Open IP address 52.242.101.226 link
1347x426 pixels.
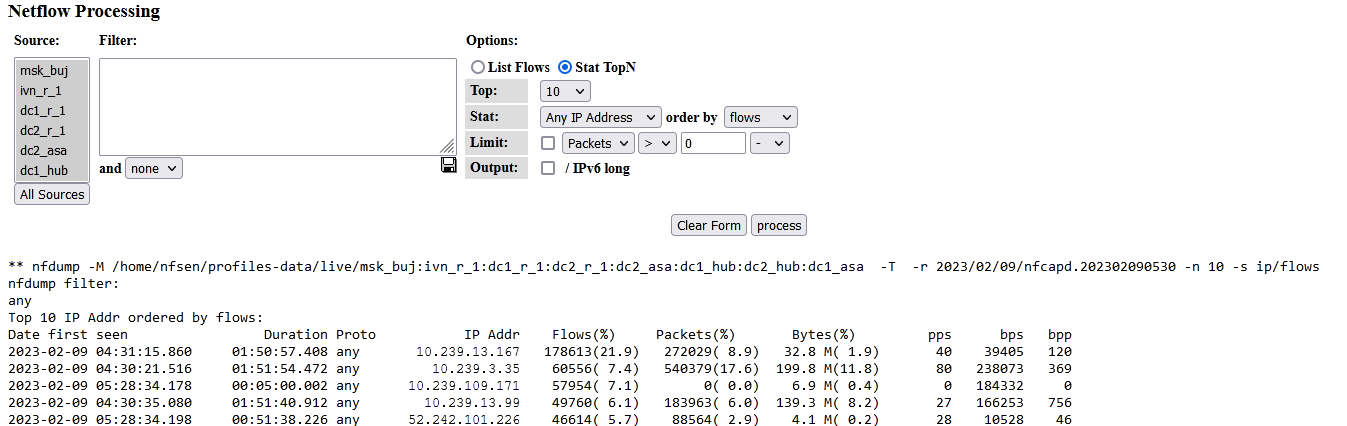click(464, 419)
